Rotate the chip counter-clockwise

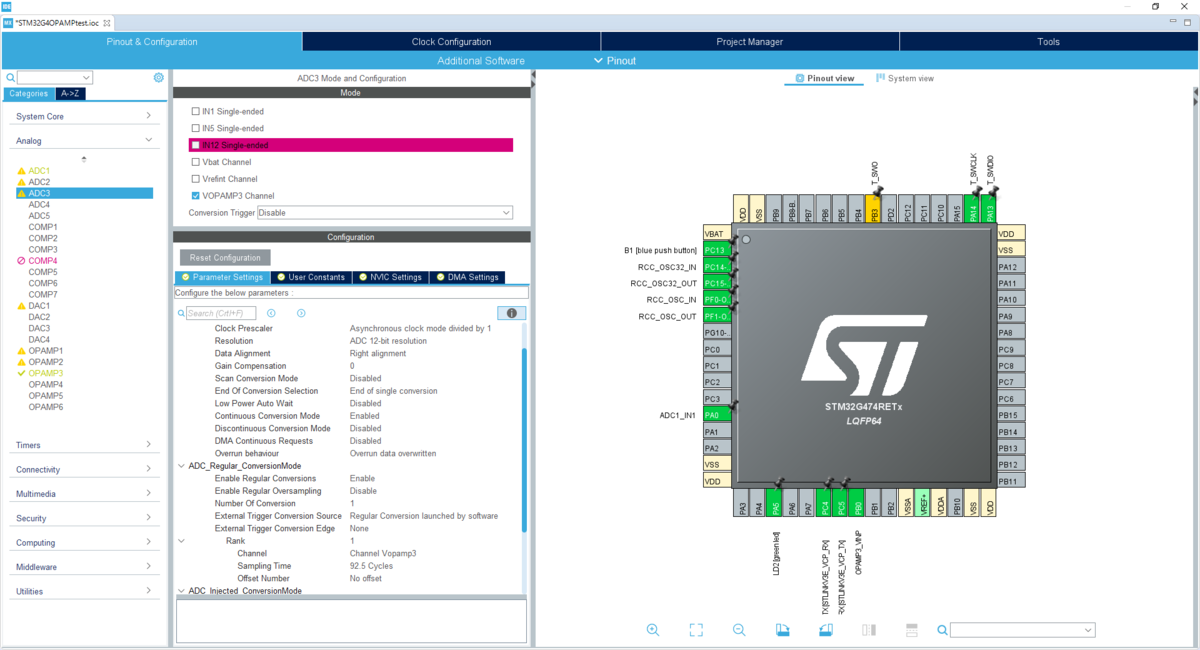click(x=825, y=630)
